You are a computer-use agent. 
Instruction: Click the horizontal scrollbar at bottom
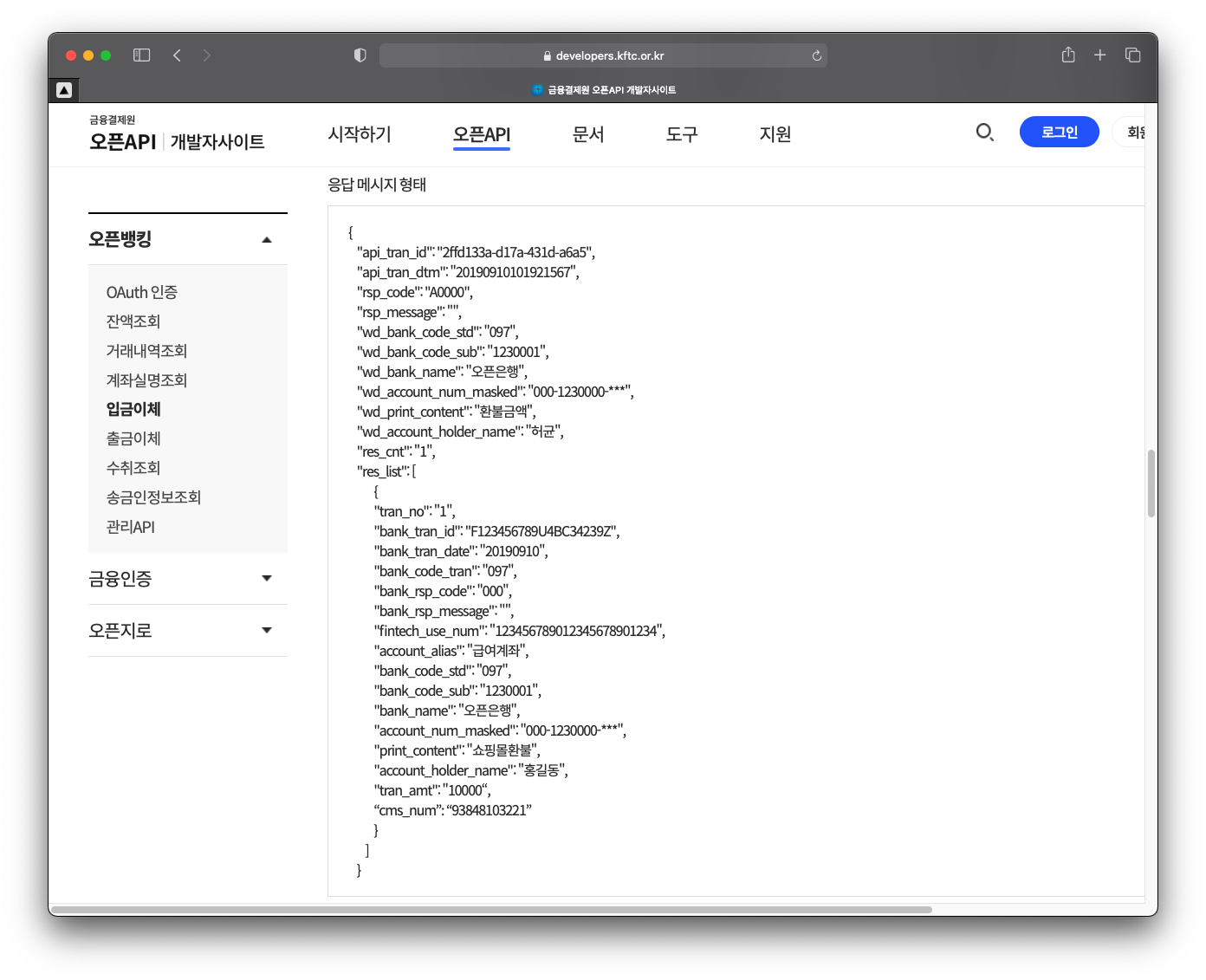point(492,910)
